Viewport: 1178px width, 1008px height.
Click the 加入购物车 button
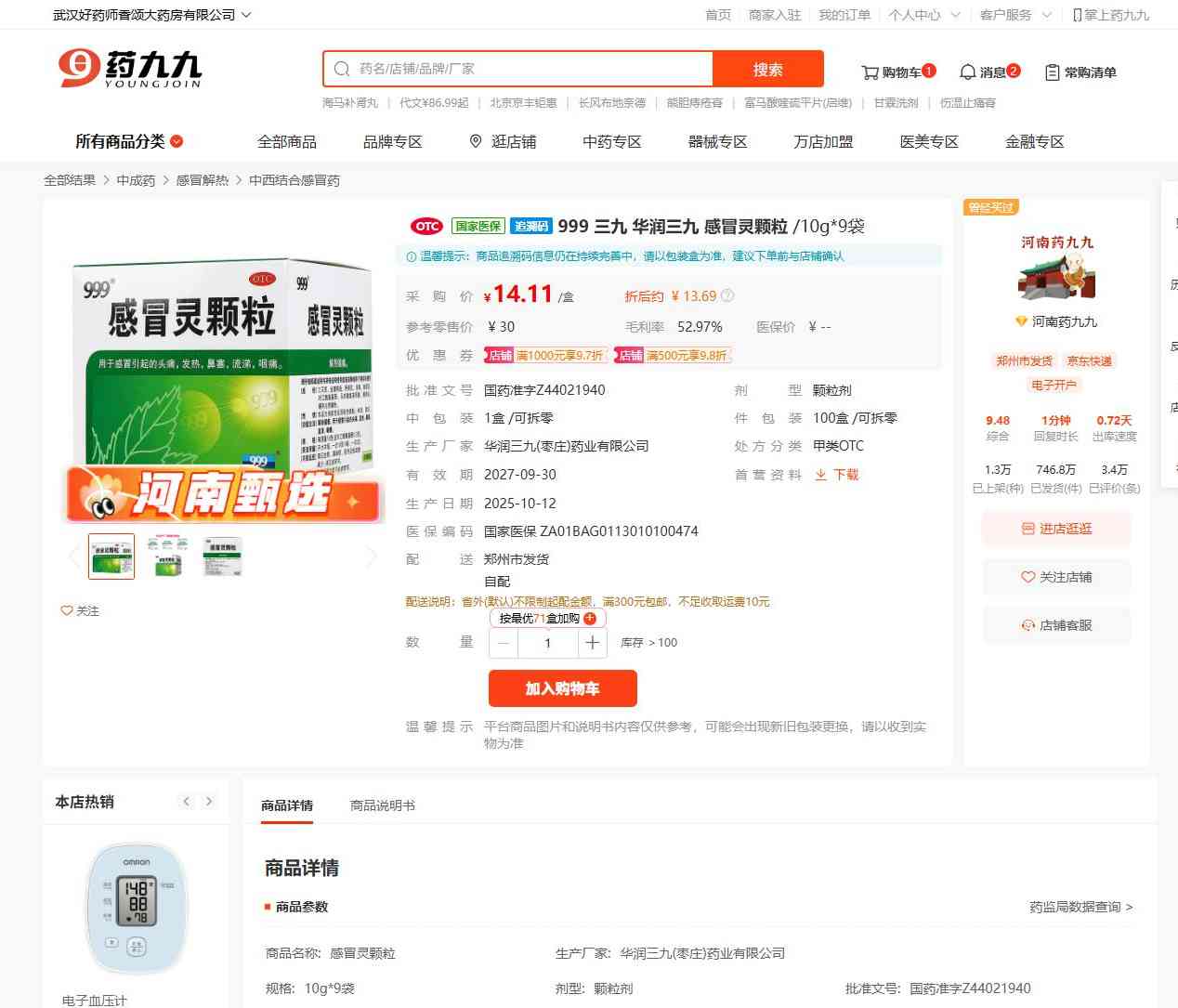click(x=562, y=688)
